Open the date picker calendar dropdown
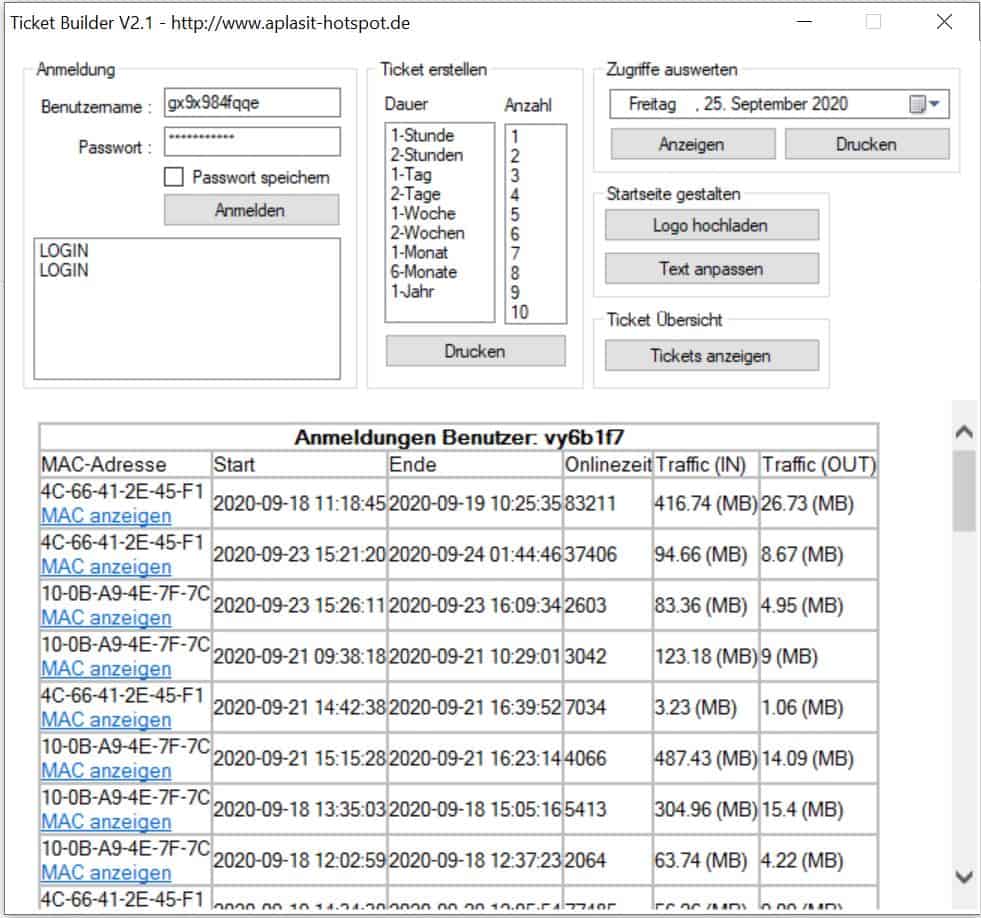 coord(924,104)
